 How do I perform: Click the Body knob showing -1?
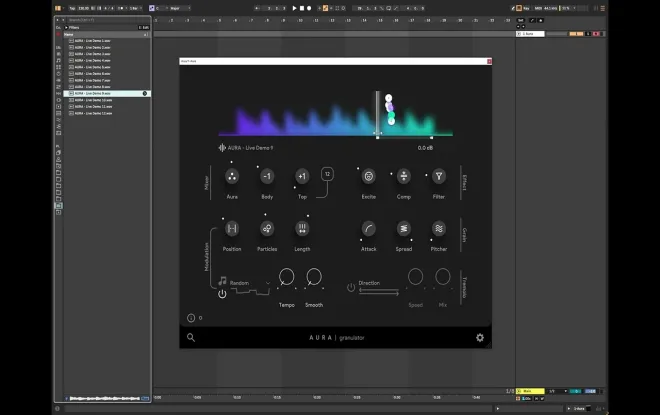pyautogui.click(x=267, y=176)
